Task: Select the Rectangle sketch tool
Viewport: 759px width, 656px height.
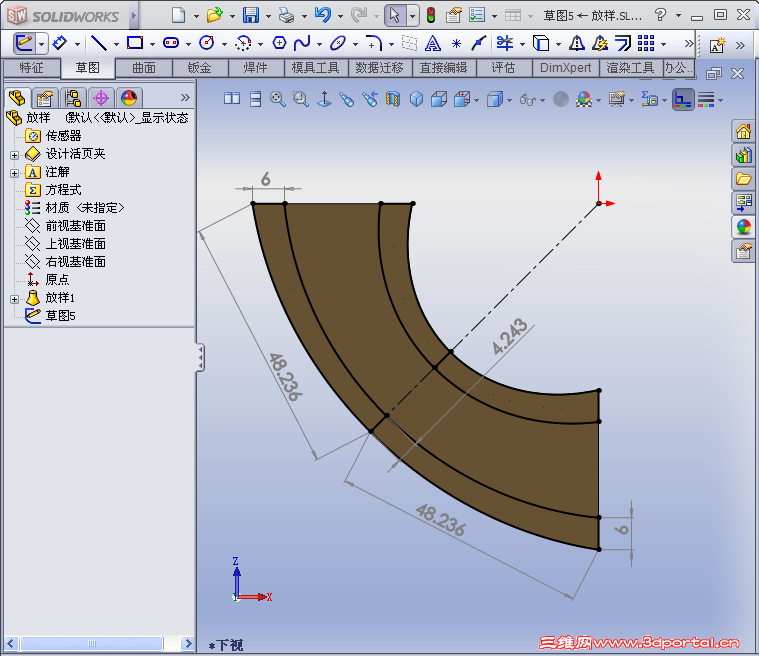Action: click(135, 44)
